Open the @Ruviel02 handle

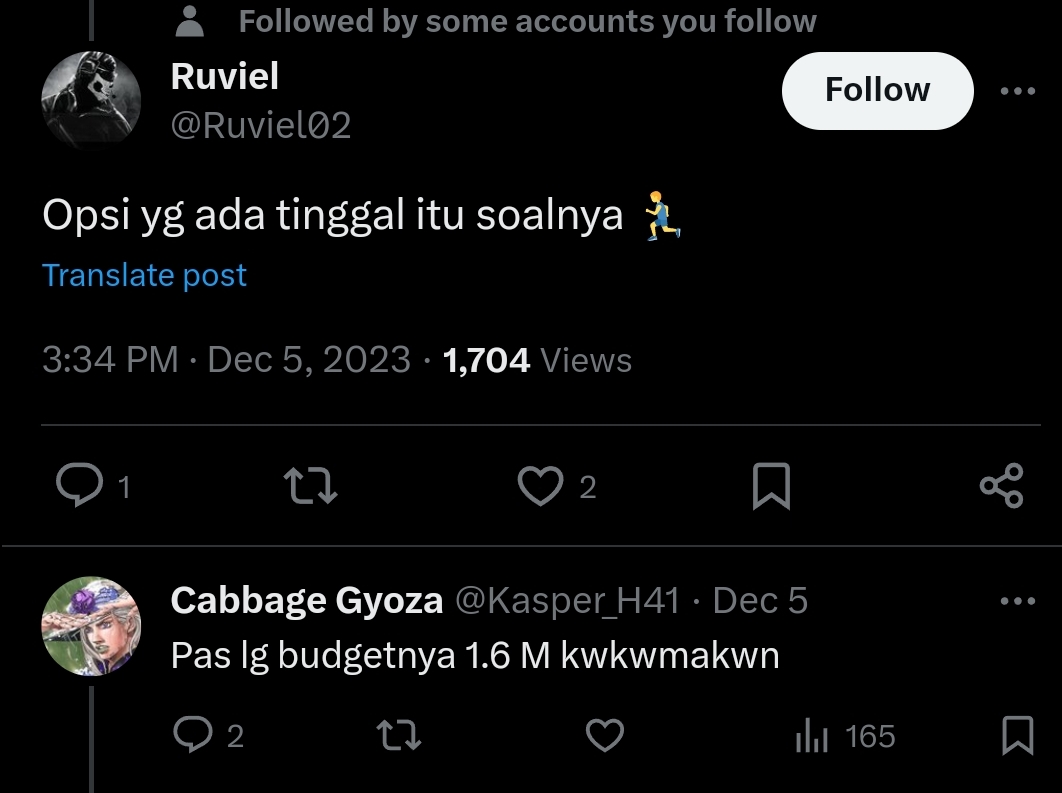(262, 126)
